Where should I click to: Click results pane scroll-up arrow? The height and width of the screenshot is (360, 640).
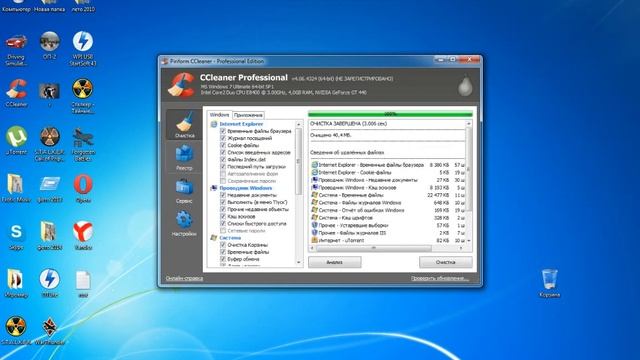[x=468, y=124]
